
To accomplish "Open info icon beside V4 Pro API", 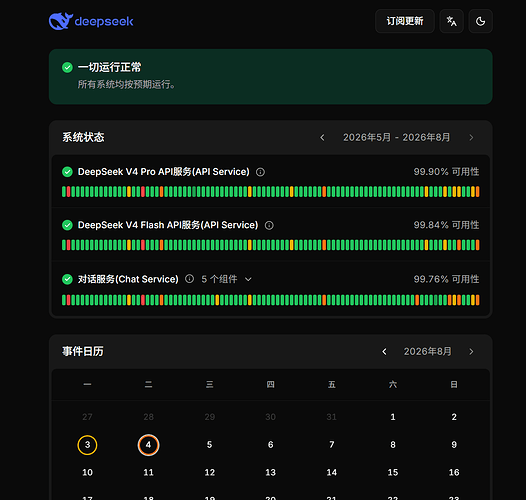I will point(260,172).
